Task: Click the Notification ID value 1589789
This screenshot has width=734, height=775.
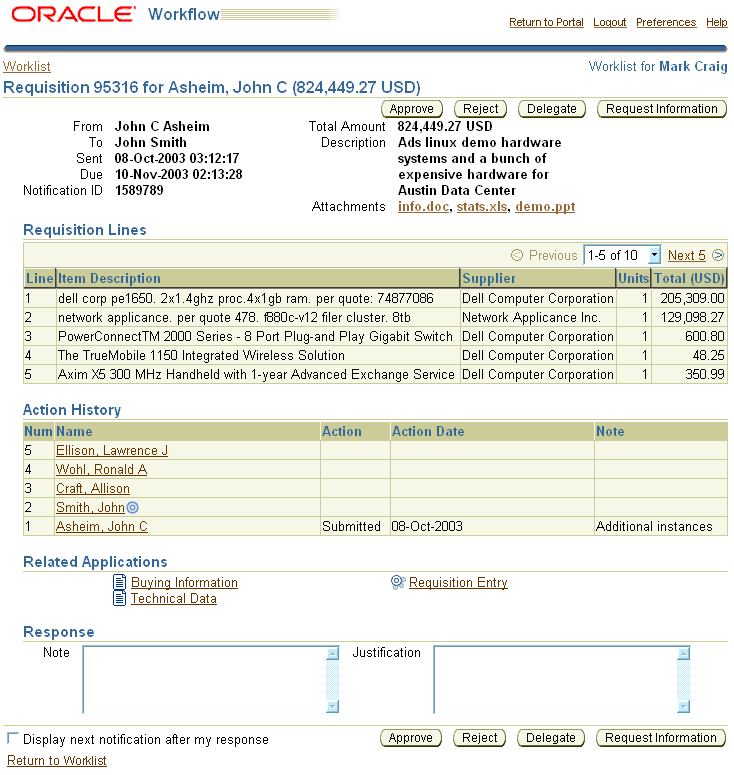Action: [139, 190]
